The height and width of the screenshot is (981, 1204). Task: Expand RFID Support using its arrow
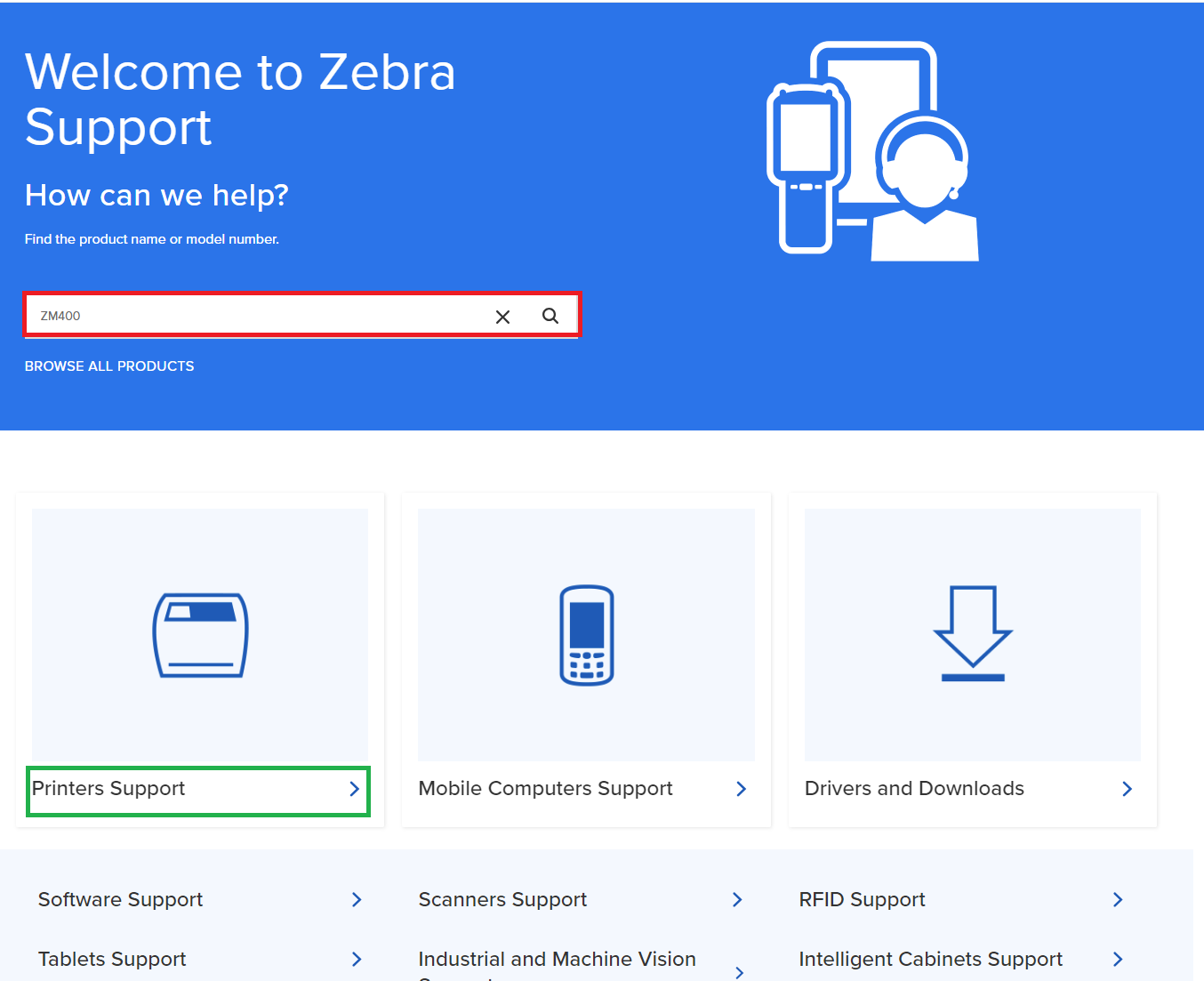coord(1118,900)
